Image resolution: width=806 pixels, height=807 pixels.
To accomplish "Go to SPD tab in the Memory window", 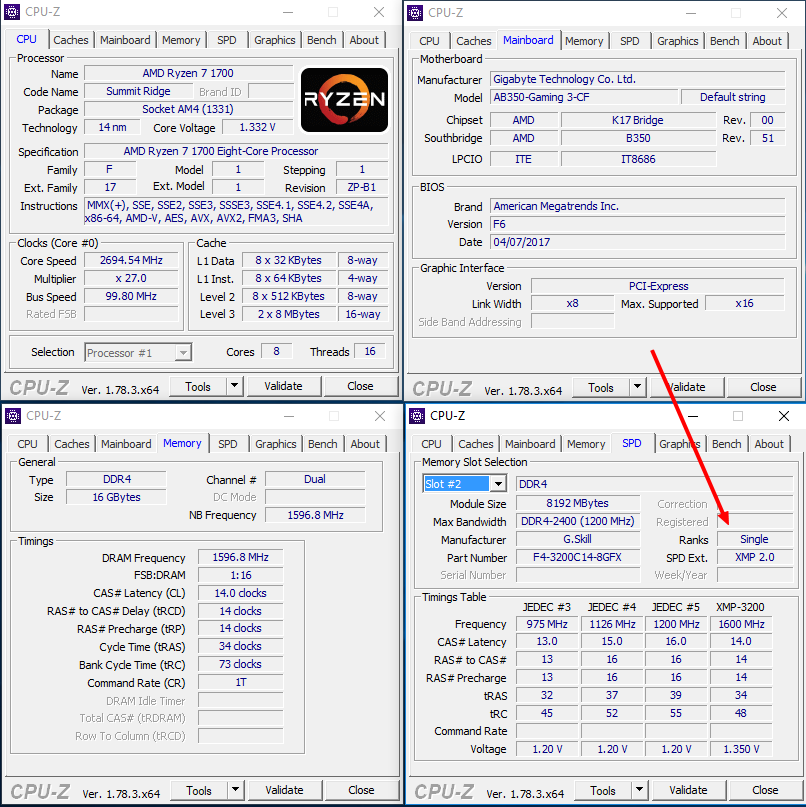I will pyautogui.click(x=227, y=444).
